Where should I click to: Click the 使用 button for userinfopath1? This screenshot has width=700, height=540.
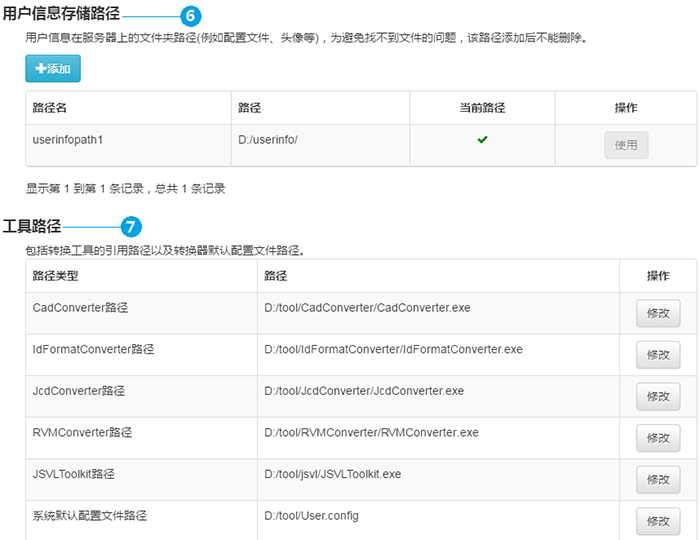[x=626, y=145]
